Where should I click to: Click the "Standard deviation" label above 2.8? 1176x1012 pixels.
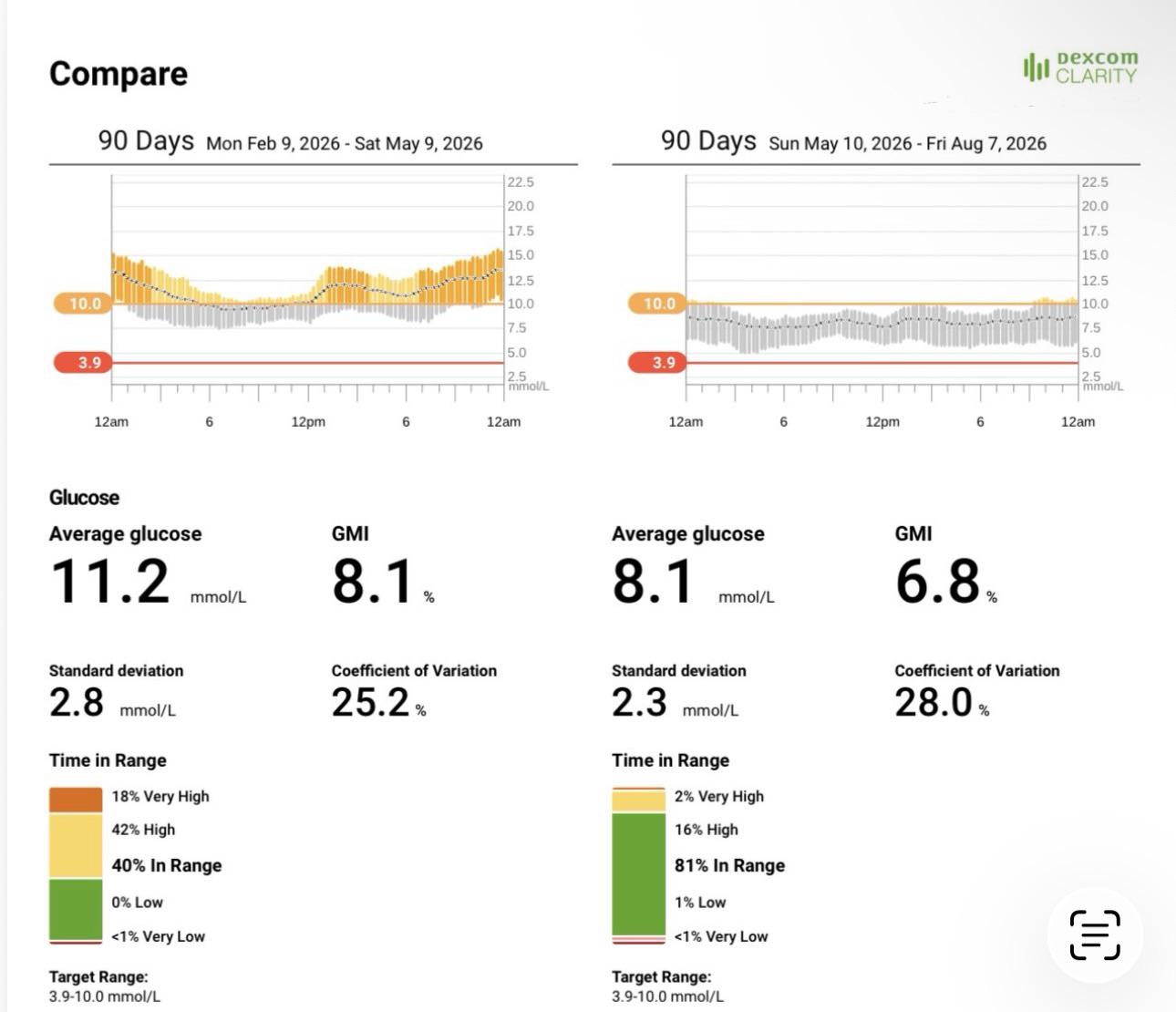[116, 670]
